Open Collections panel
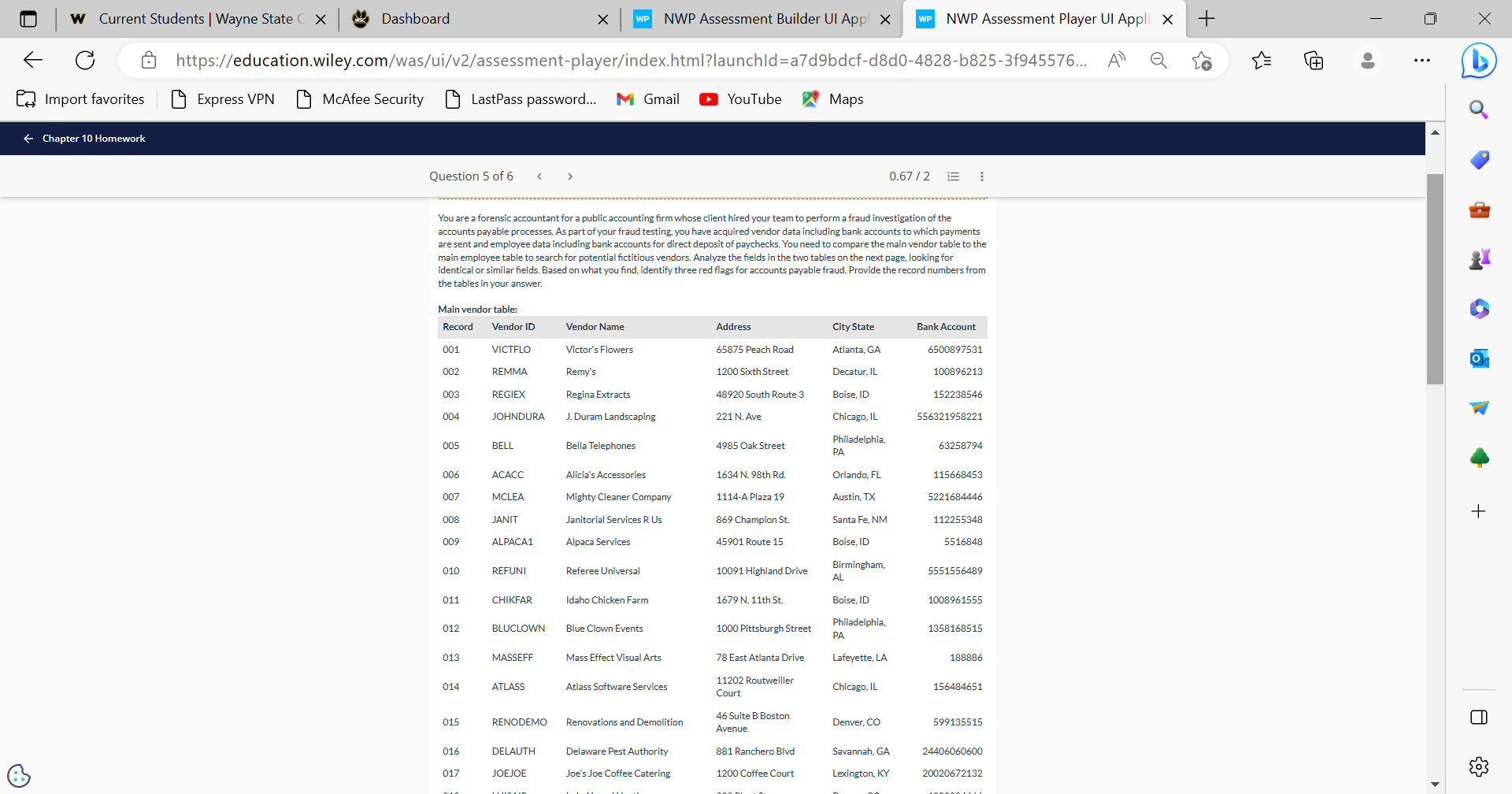Viewport: 1512px width, 794px height. pyautogui.click(x=1314, y=60)
